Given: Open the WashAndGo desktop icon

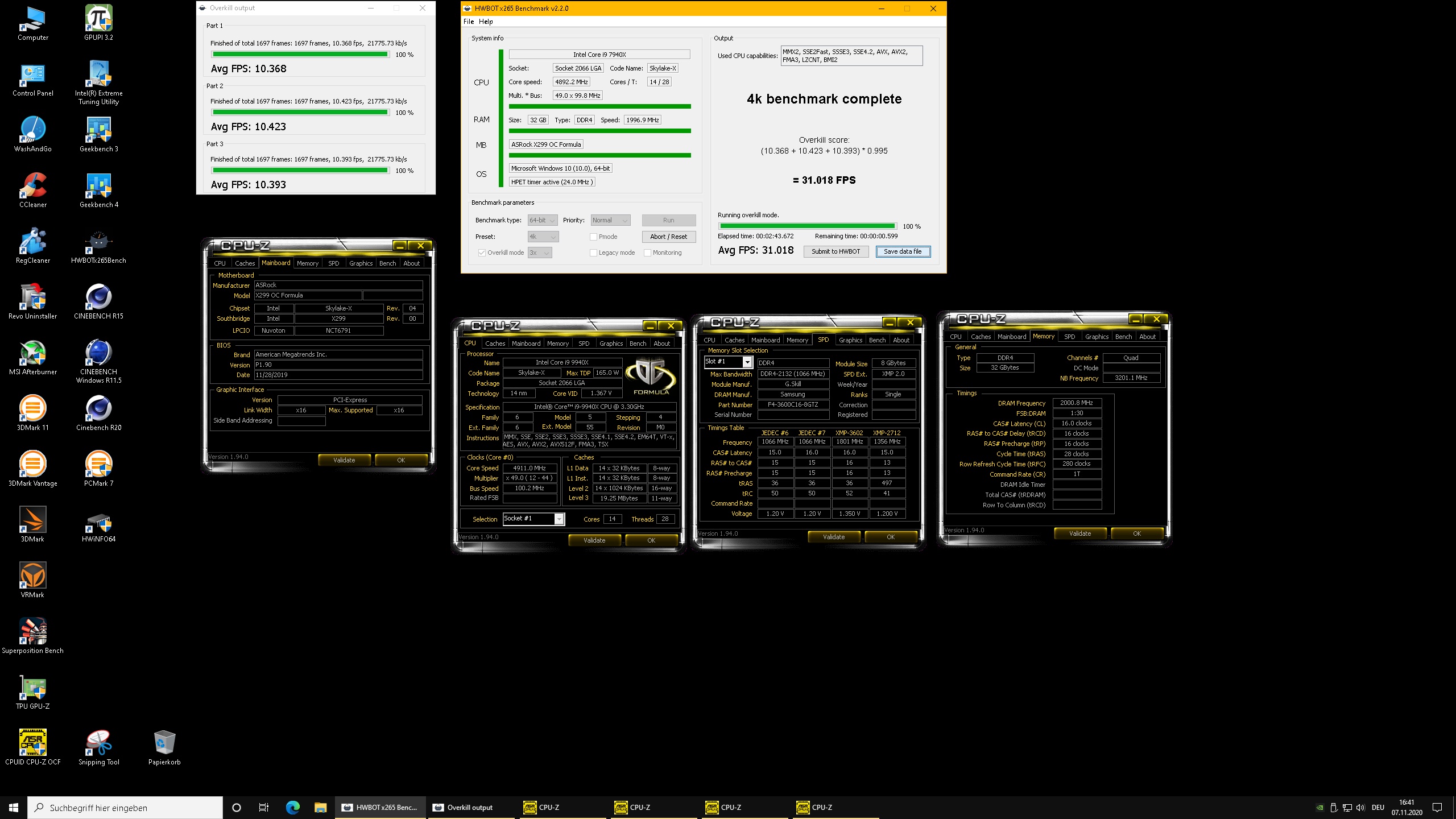Looking at the screenshot, I should coord(32,134).
